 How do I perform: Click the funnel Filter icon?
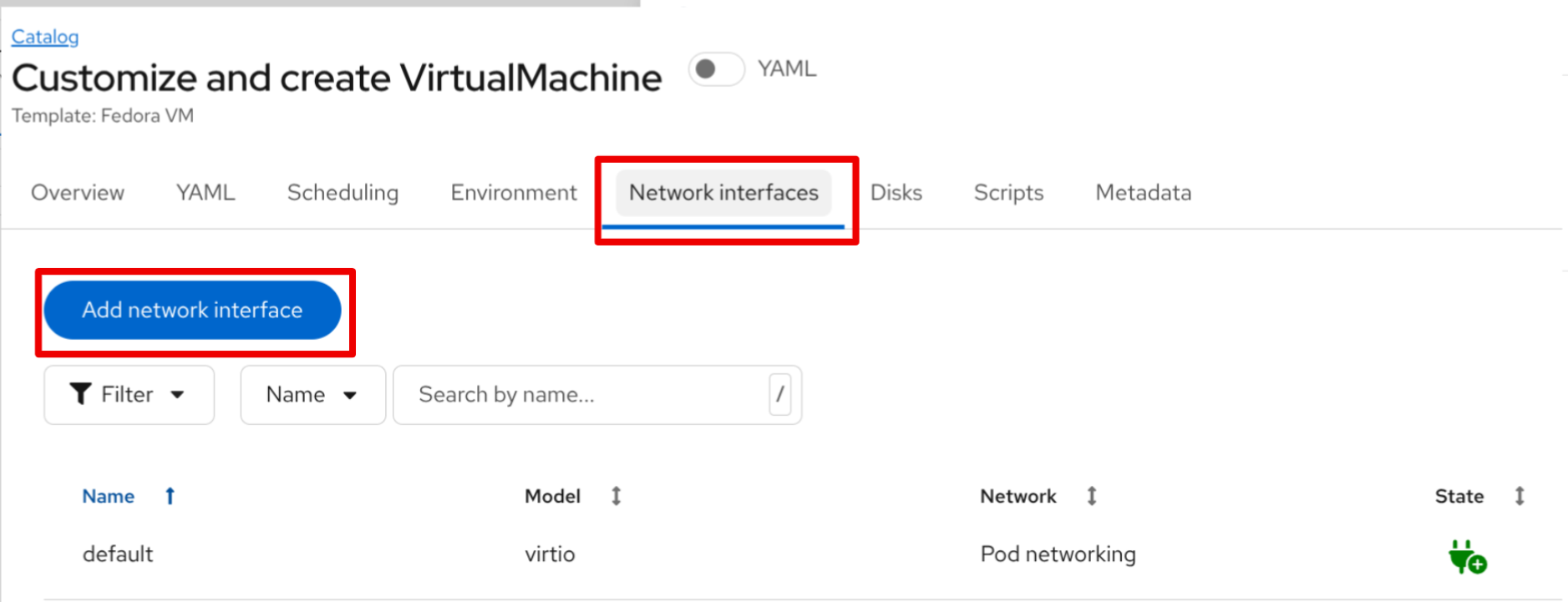pyautogui.click(x=80, y=394)
